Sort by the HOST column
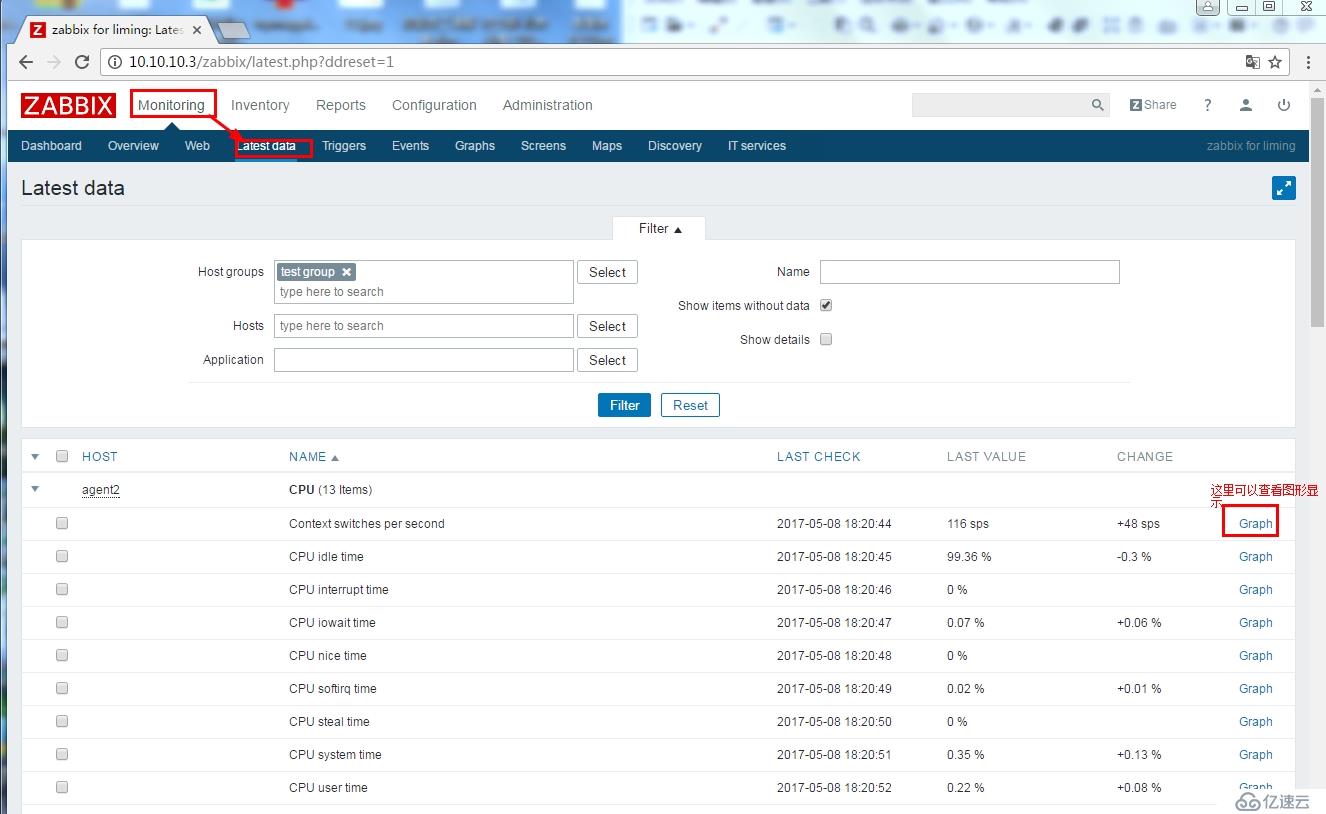Viewport: 1326px width, 814px height. [x=100, y=457]
